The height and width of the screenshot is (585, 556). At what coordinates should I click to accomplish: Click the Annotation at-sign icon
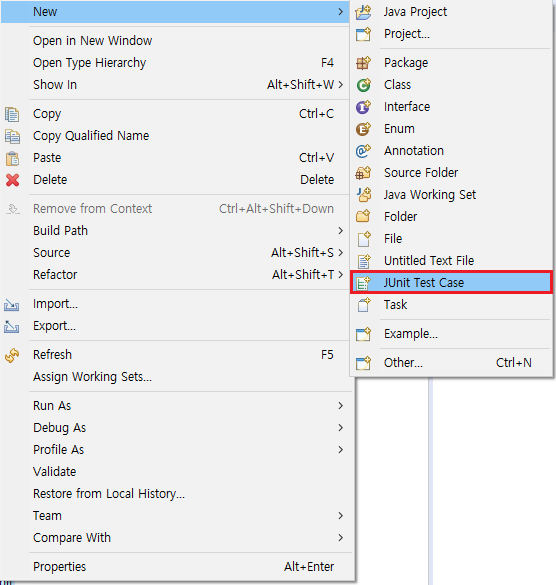click(x=363, y=151)
